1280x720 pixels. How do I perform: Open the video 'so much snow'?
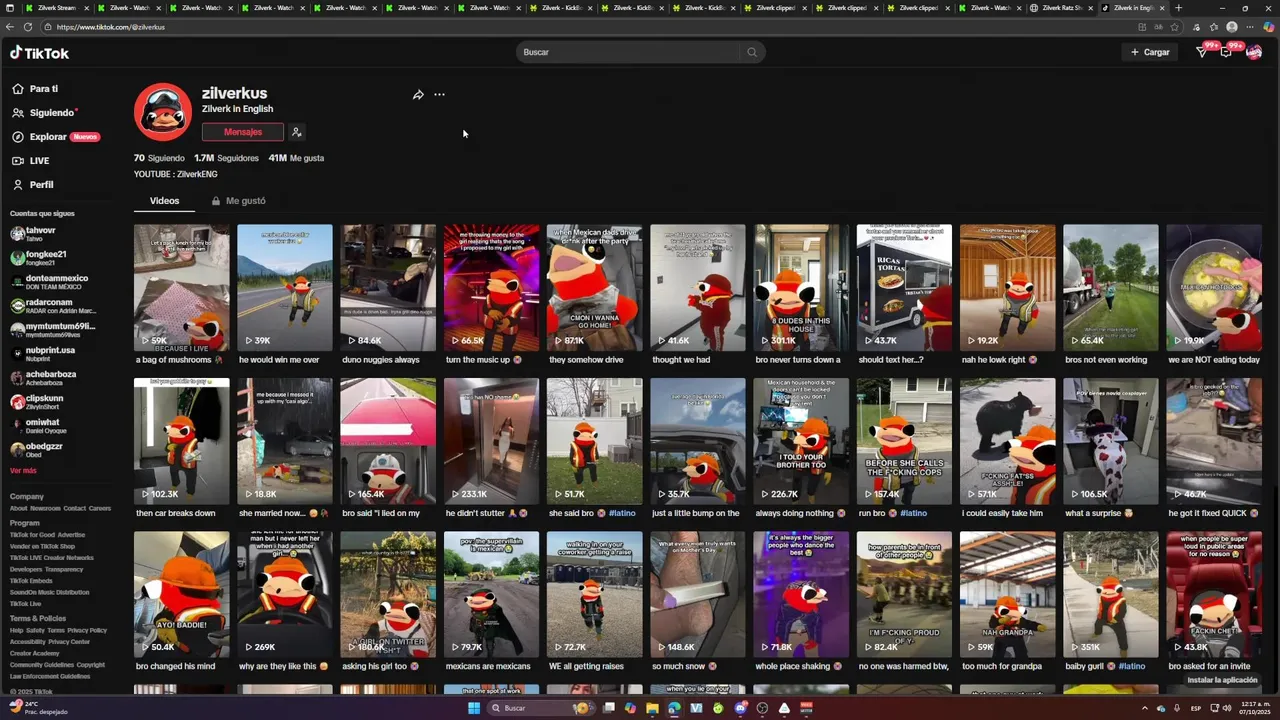(x=698, y=594)
